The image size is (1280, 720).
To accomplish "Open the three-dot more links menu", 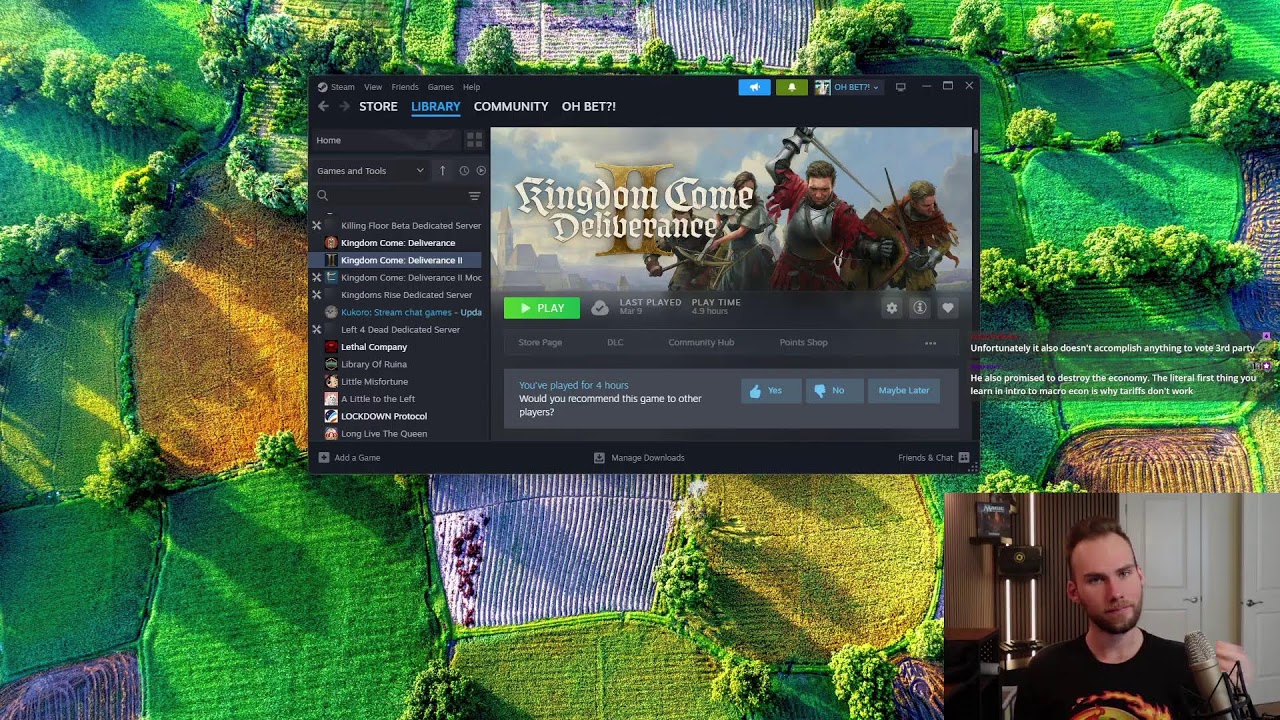I will [x=930, y=343].
